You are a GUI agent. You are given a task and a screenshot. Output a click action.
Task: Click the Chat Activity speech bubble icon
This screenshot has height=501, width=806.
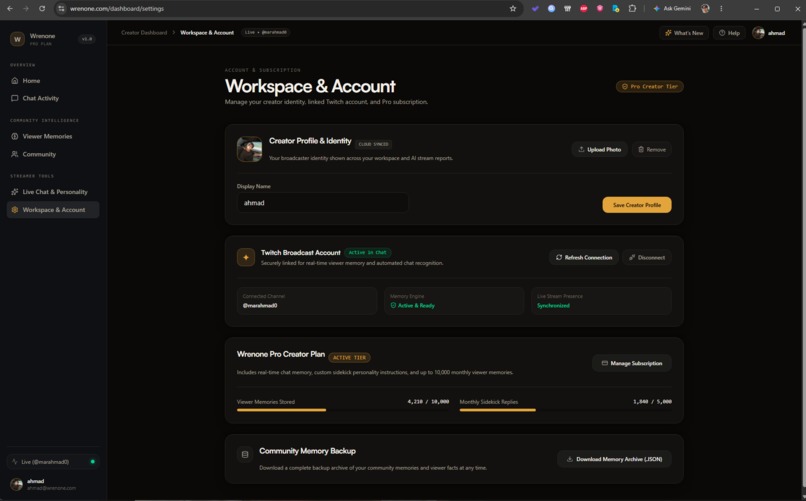pos(14,98)
